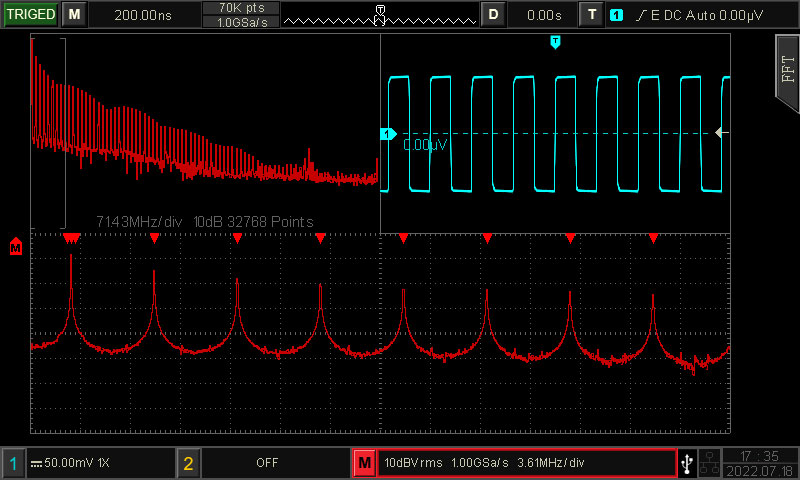This screenshot has height=480, width=800.
Task: Click the trigger level arrow on right edge
Action: (722, 133)
